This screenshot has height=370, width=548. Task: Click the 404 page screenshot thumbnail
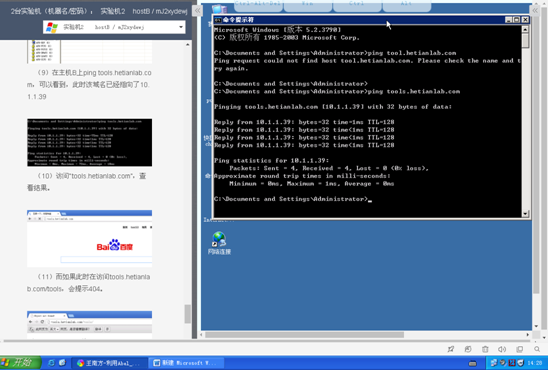(x=89, y=324)
